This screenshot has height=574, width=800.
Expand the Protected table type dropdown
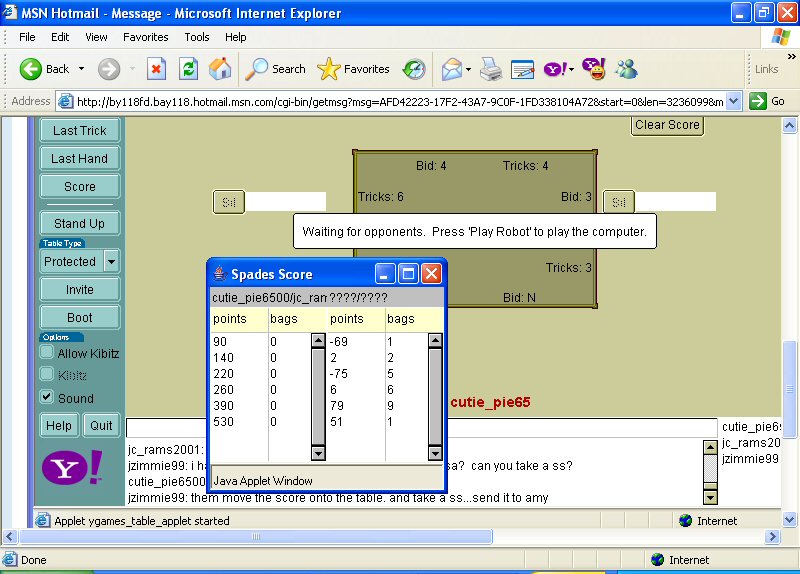[111, 261]
